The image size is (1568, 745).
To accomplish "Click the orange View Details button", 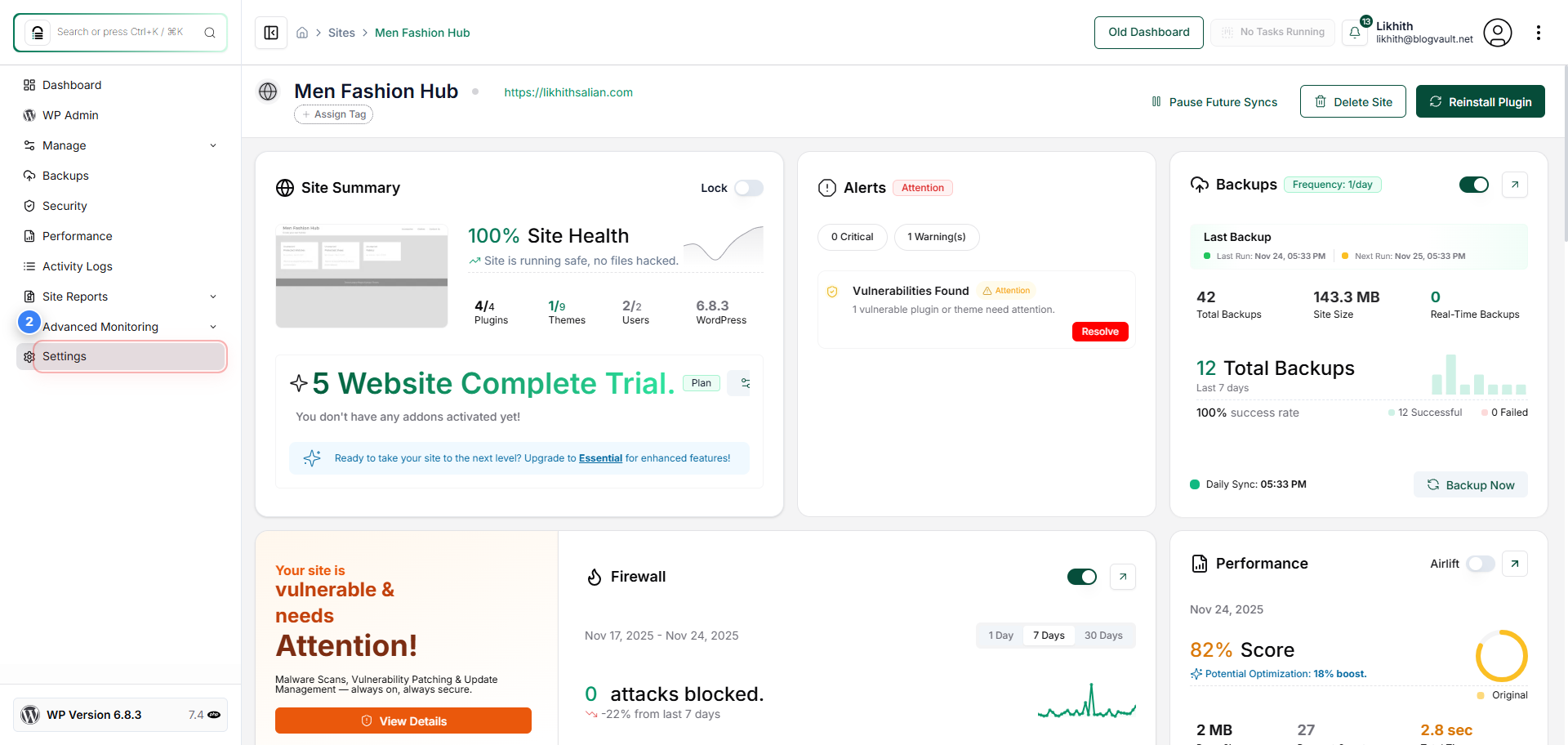I will click(x=403, y=720).
